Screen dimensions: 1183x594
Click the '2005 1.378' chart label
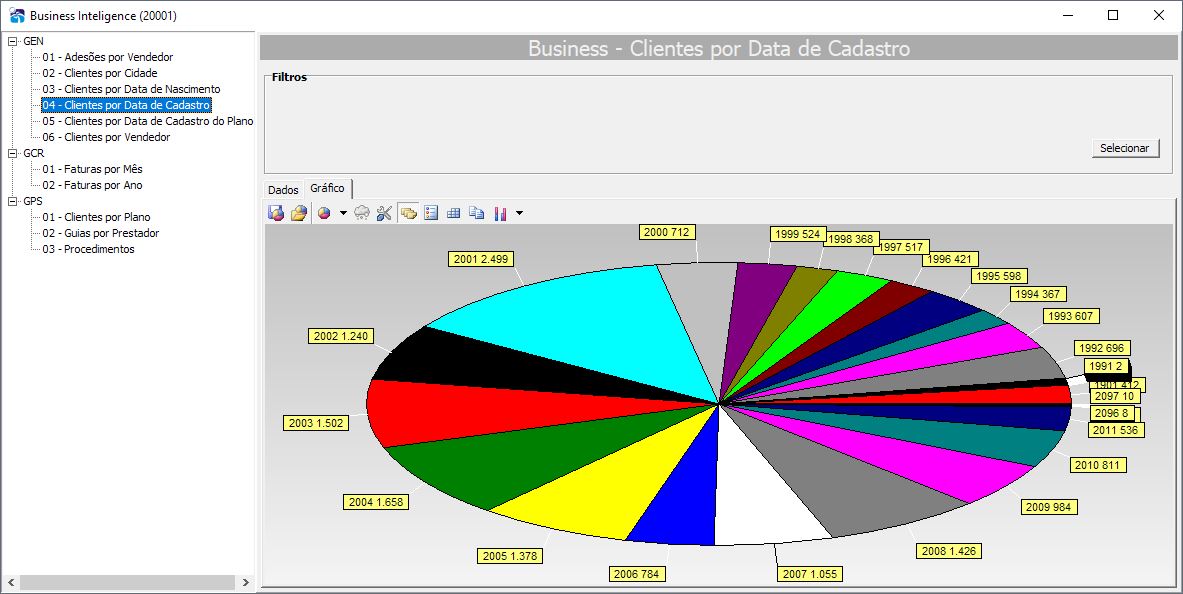pos(510,556)
